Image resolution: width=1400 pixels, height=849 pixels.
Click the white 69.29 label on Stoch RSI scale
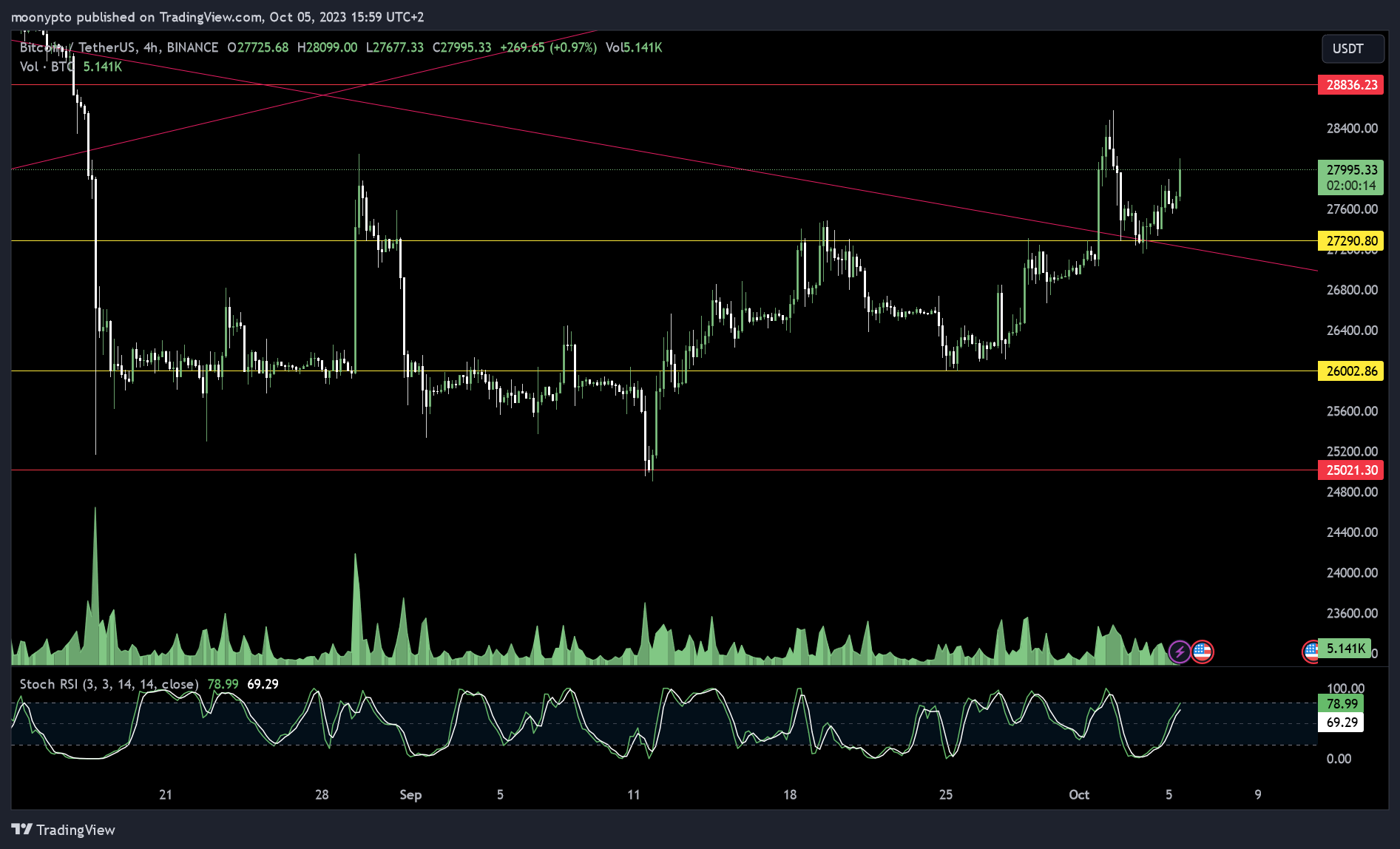click(1342, 723)
